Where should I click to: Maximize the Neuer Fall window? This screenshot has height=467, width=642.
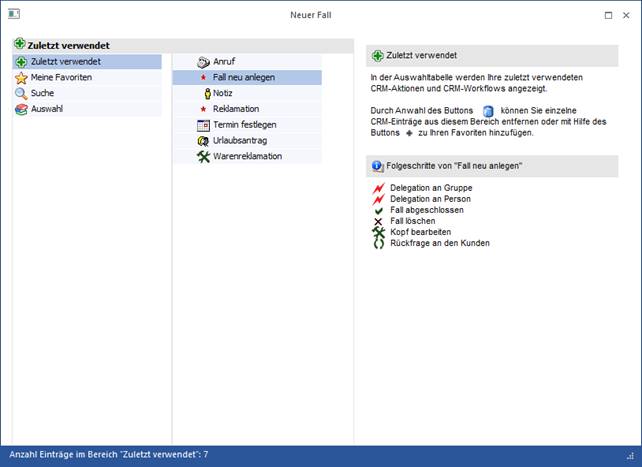(x=609, y=15)
